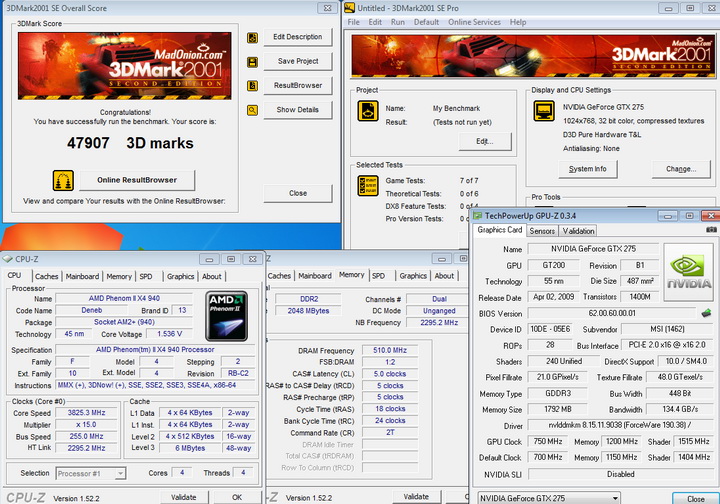Click the ResultBrowser icon
The height and width of the screenshot is (504, 720).
(252, 86)
